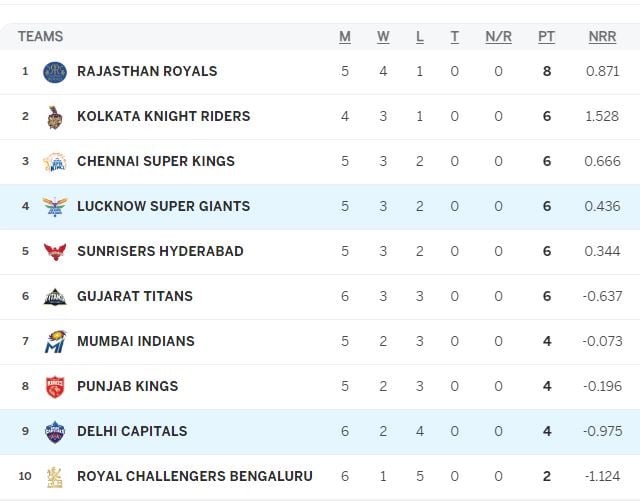Screen dimensions: 640x501
Task: Open the Delhi Capitals logo
Action: tap(55, 432)
